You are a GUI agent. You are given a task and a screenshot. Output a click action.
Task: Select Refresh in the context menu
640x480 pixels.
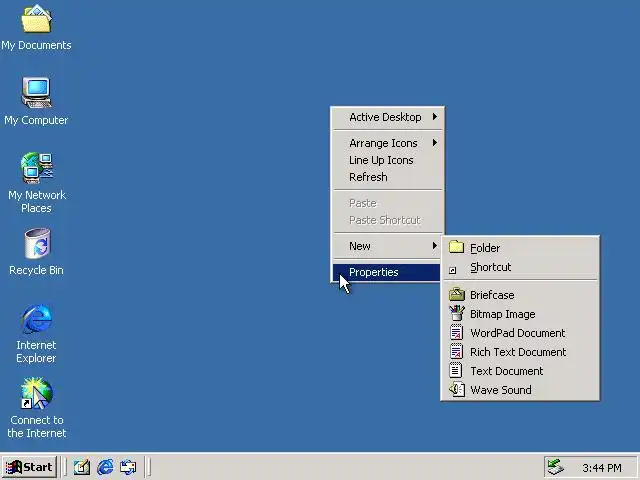click(x=387, y=177)
